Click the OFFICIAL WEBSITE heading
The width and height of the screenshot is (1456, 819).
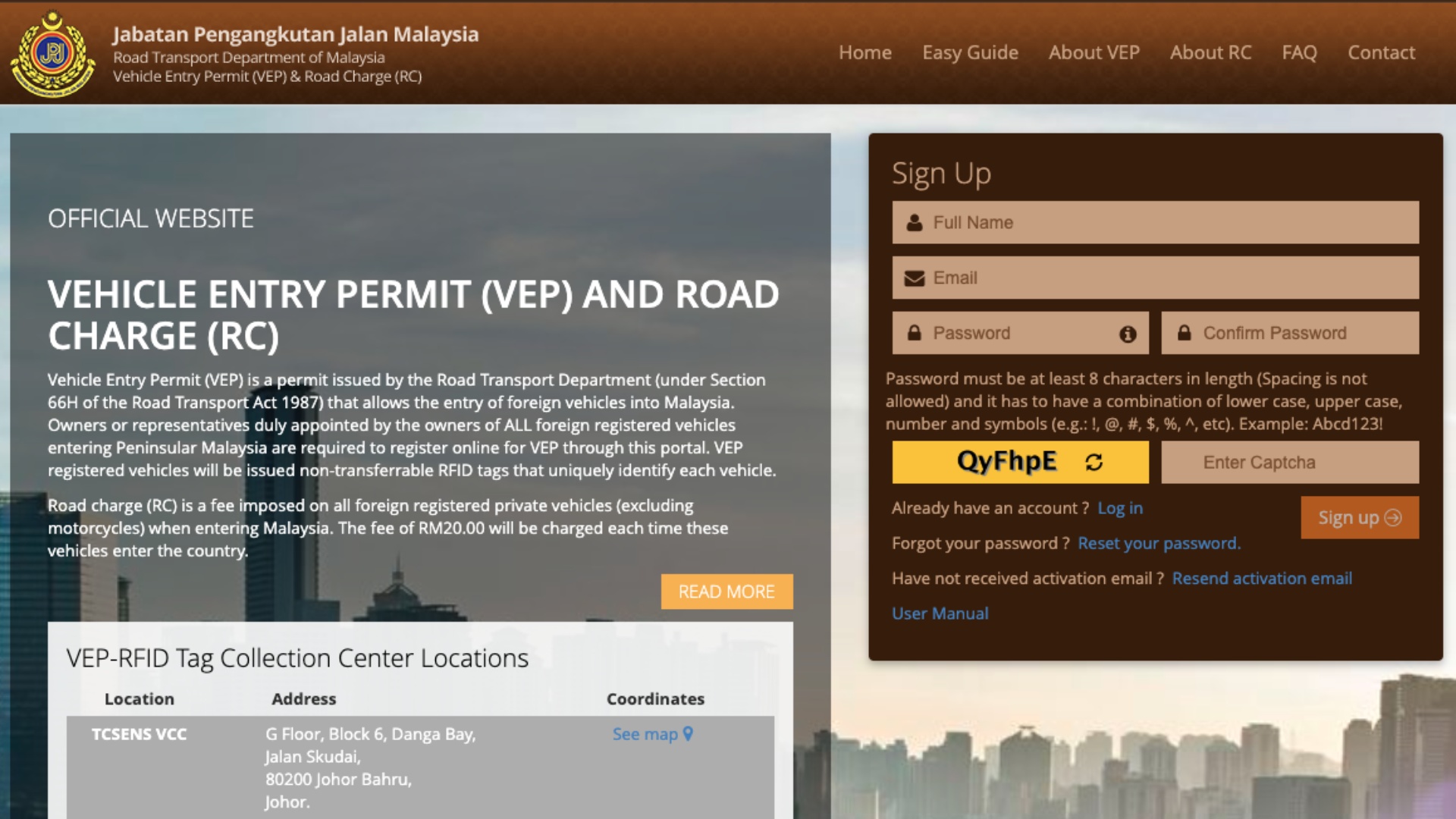[x=151, y=218]
